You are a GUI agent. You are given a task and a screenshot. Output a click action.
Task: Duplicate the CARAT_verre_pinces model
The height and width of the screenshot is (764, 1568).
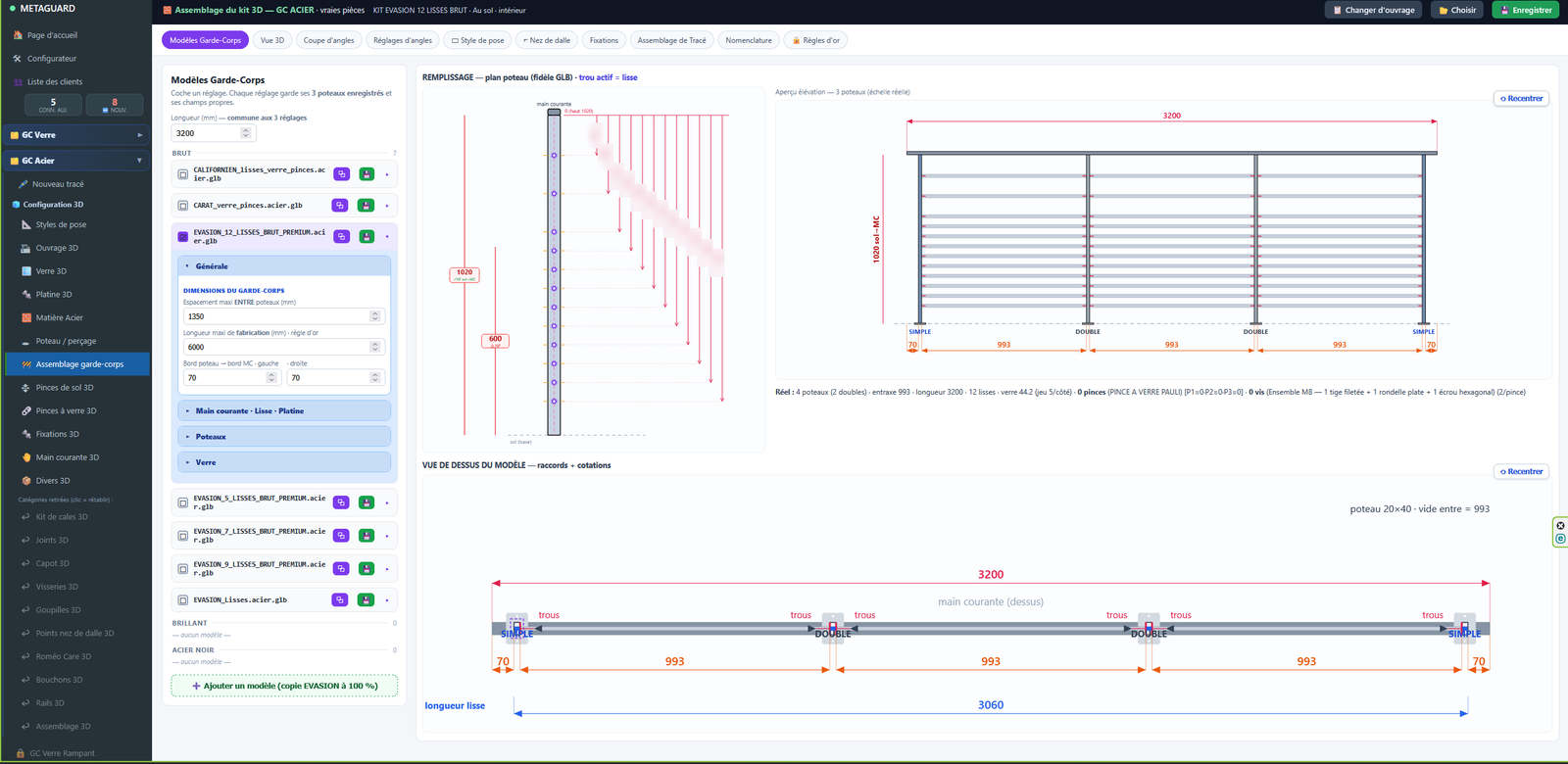point(339,206)
